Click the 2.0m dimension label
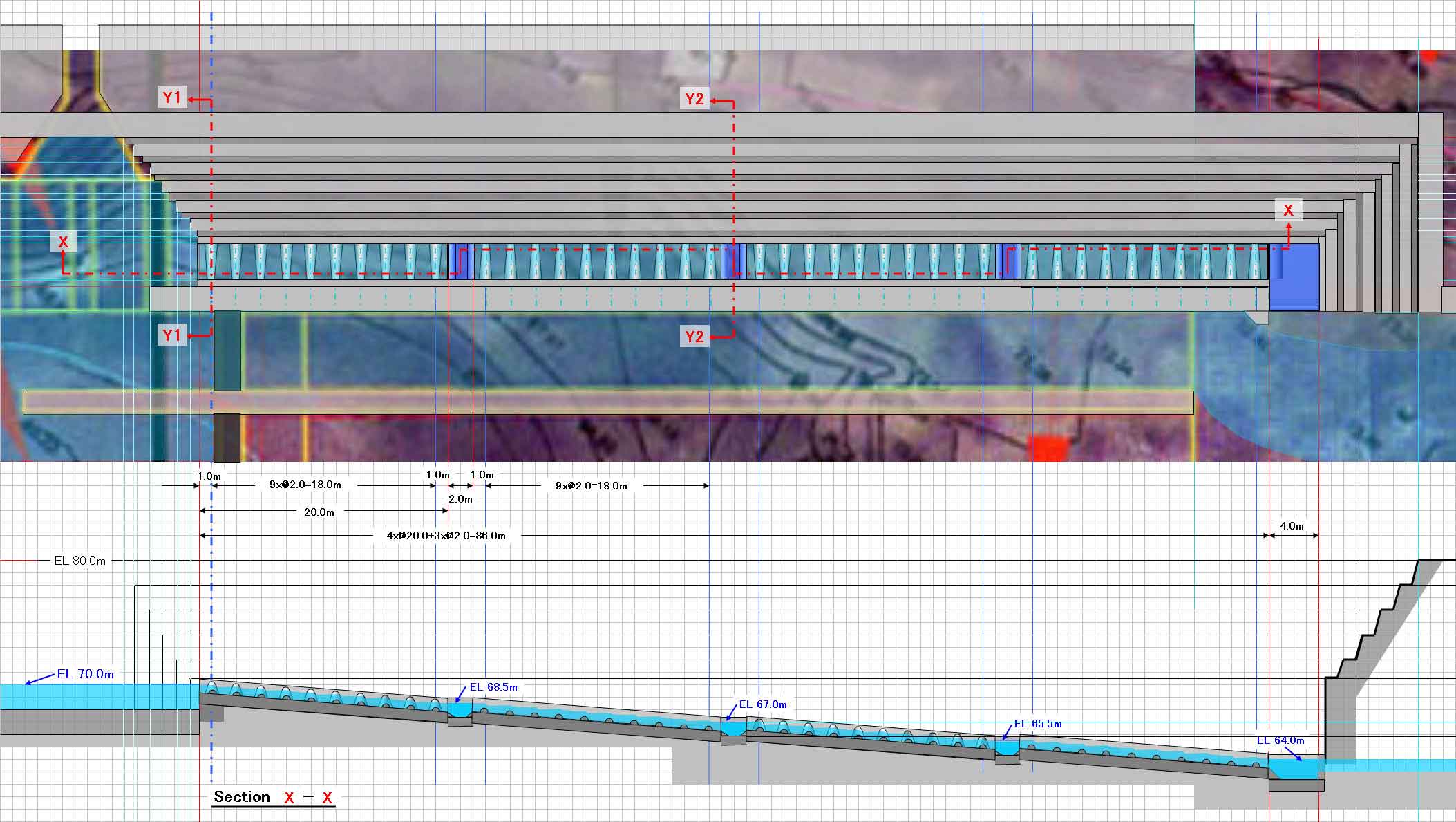This screenshot has width=1456, height=822. (460, 499)
